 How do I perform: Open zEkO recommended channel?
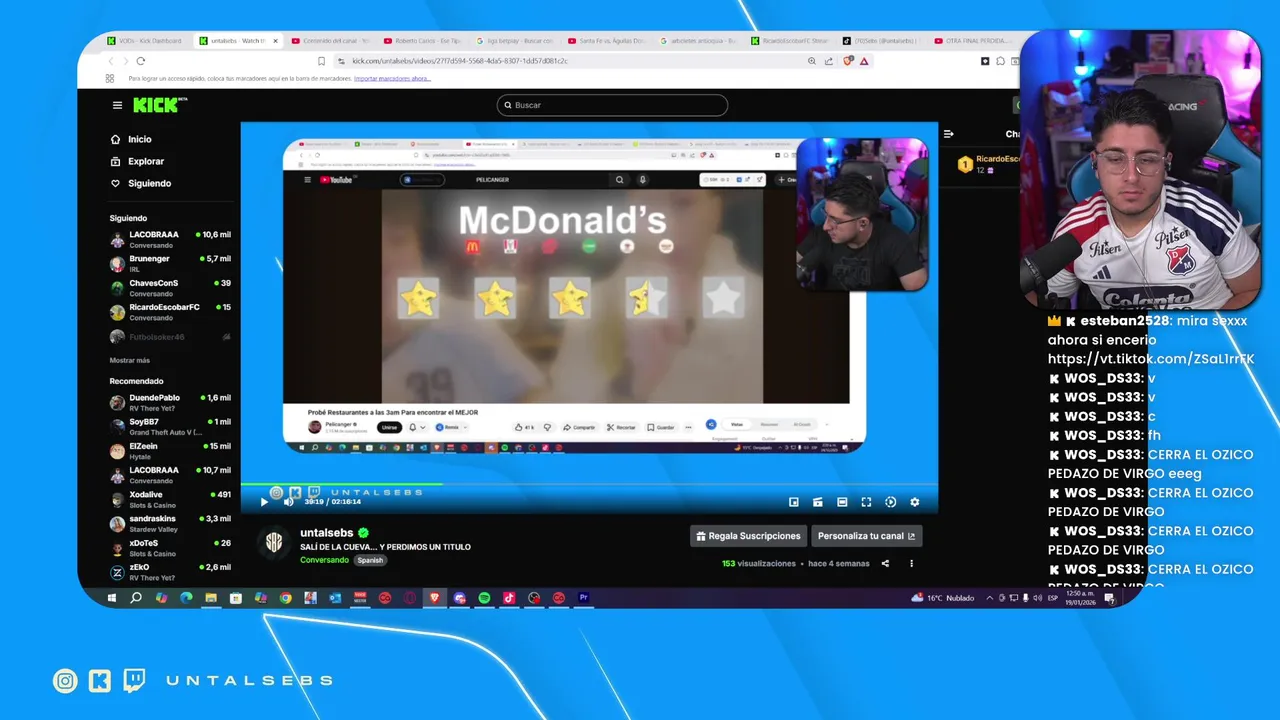tap(170, 572)
